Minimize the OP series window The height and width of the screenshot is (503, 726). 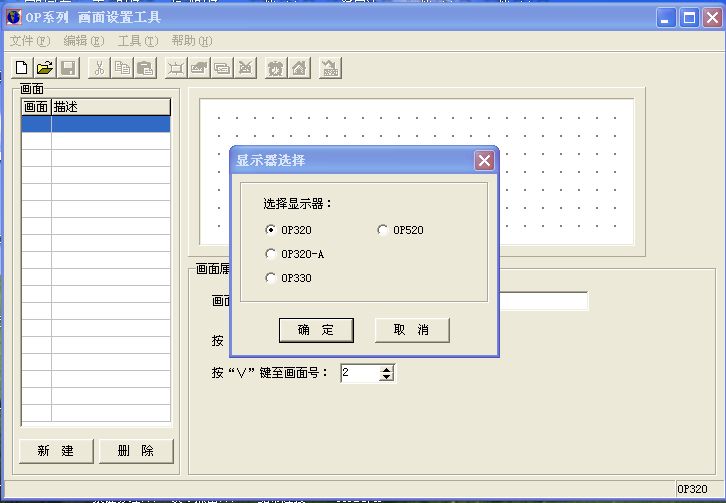coord(666,18)
